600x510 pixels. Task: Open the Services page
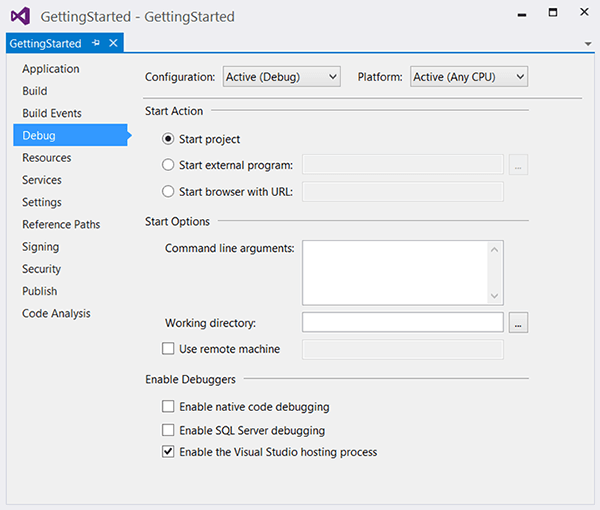click(x=42, y=180)
